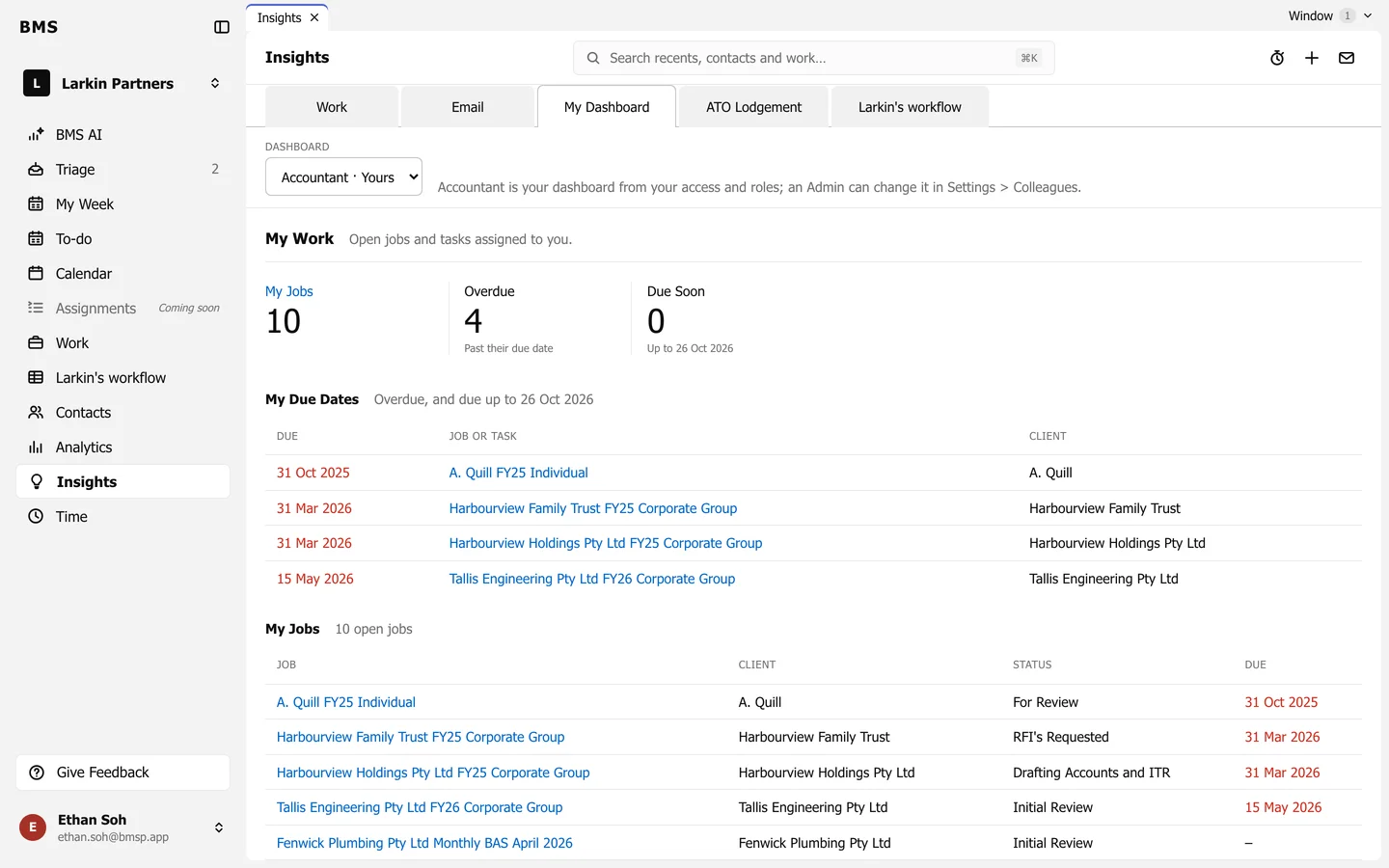Click the search magnifier icon

593,58
